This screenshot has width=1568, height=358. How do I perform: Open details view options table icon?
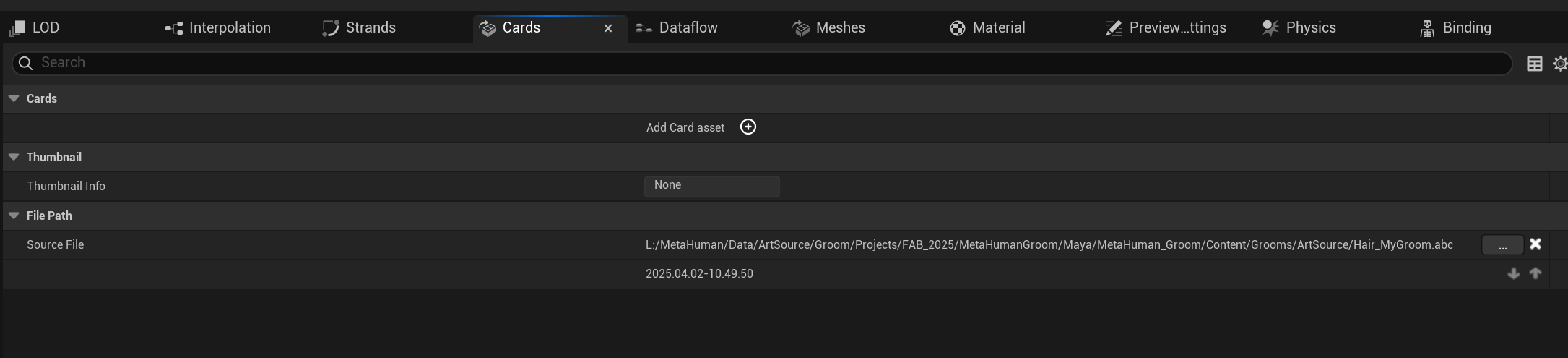(x=1535, y=64)
